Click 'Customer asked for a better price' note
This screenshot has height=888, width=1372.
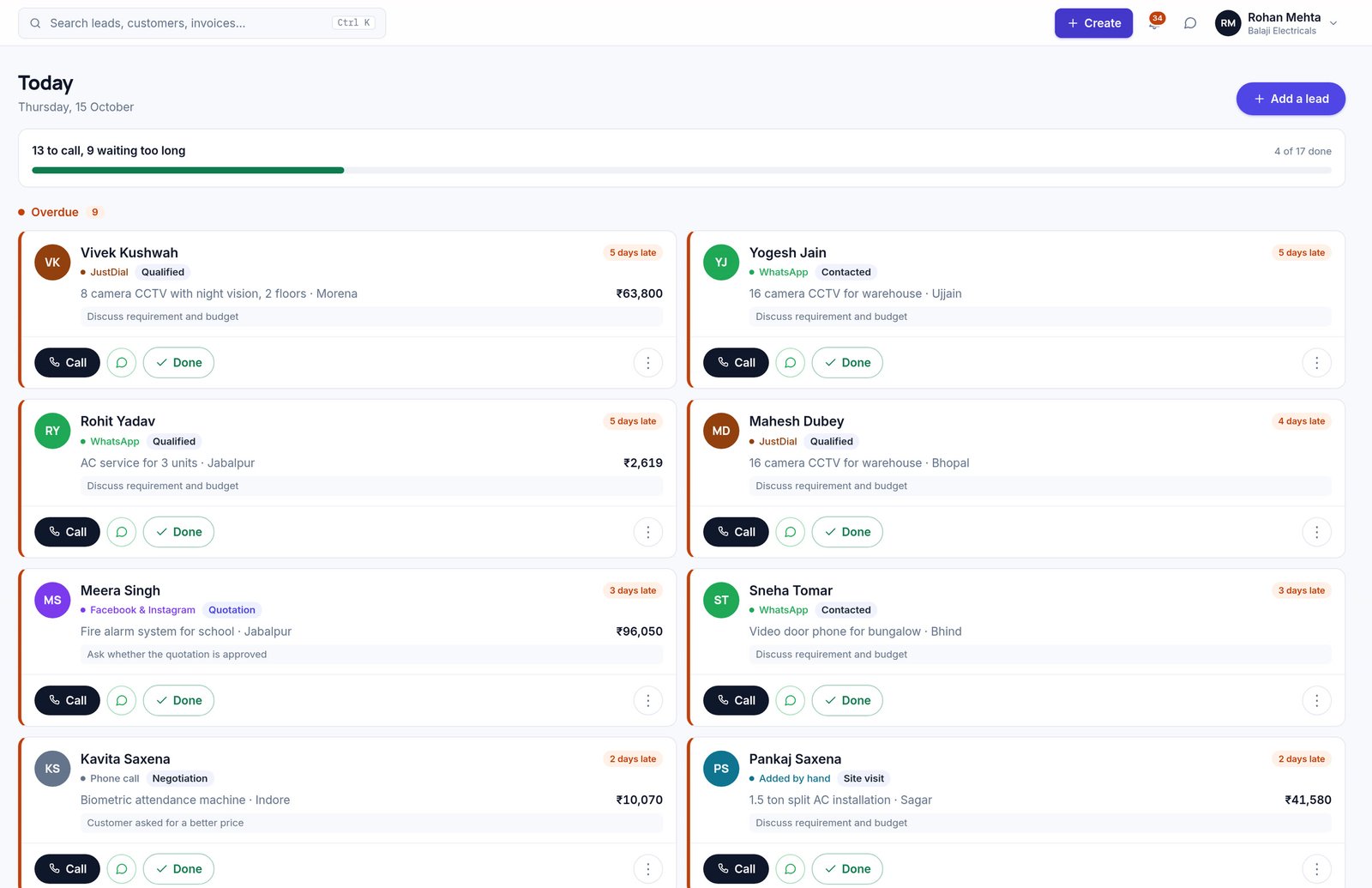click(165, 823)
